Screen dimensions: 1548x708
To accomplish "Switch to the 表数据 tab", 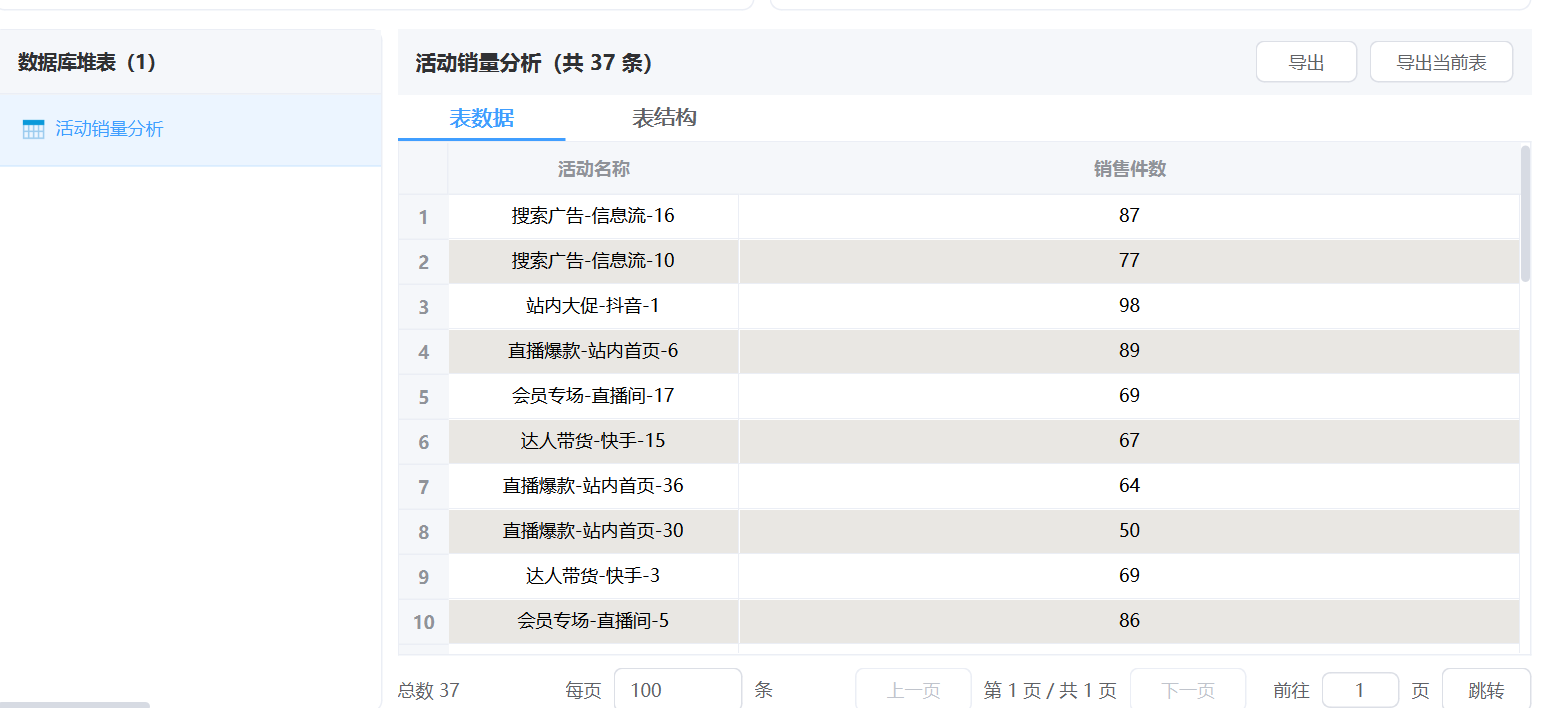I will (481, 118).
